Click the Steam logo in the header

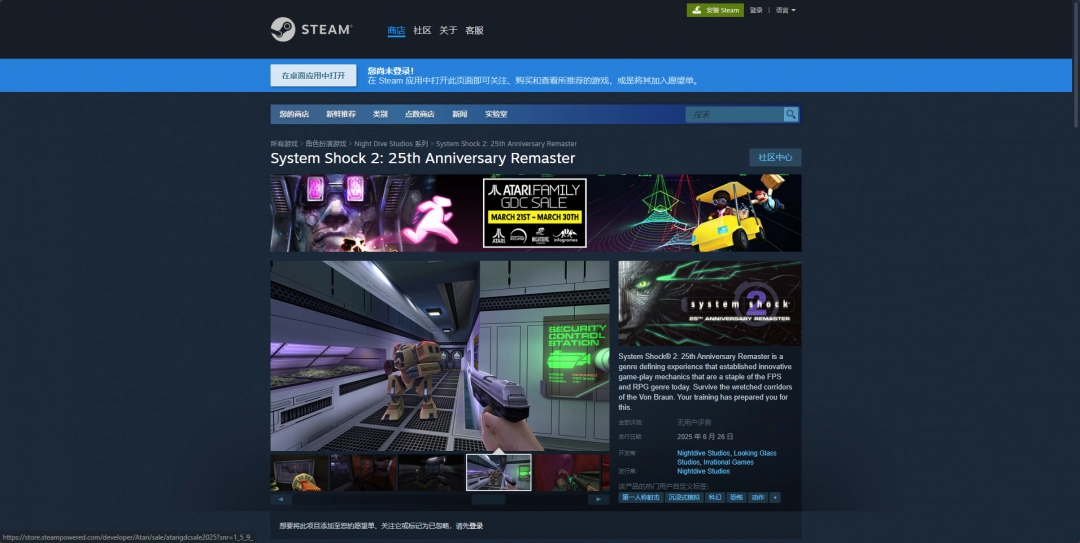click(311, 30)
